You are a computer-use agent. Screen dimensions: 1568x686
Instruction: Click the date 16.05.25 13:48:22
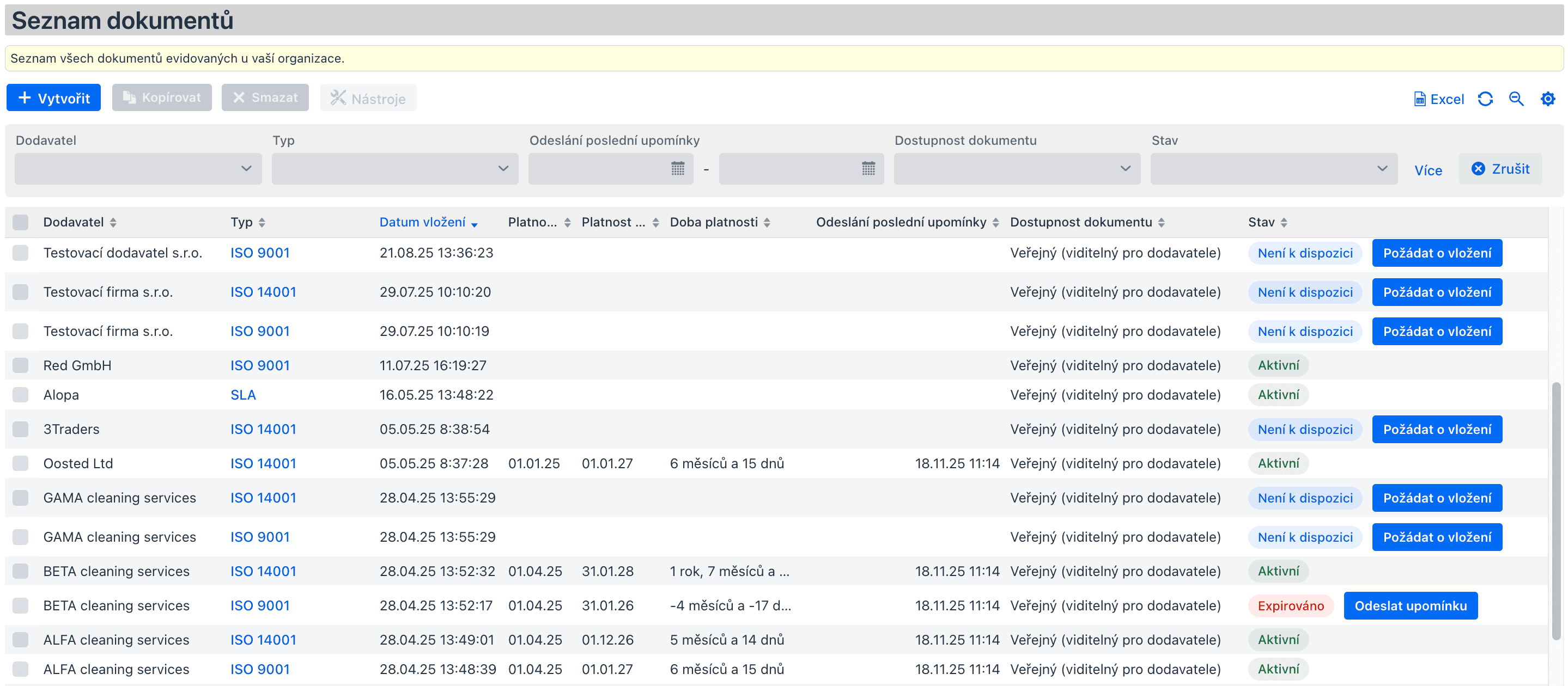pos(436,395)
